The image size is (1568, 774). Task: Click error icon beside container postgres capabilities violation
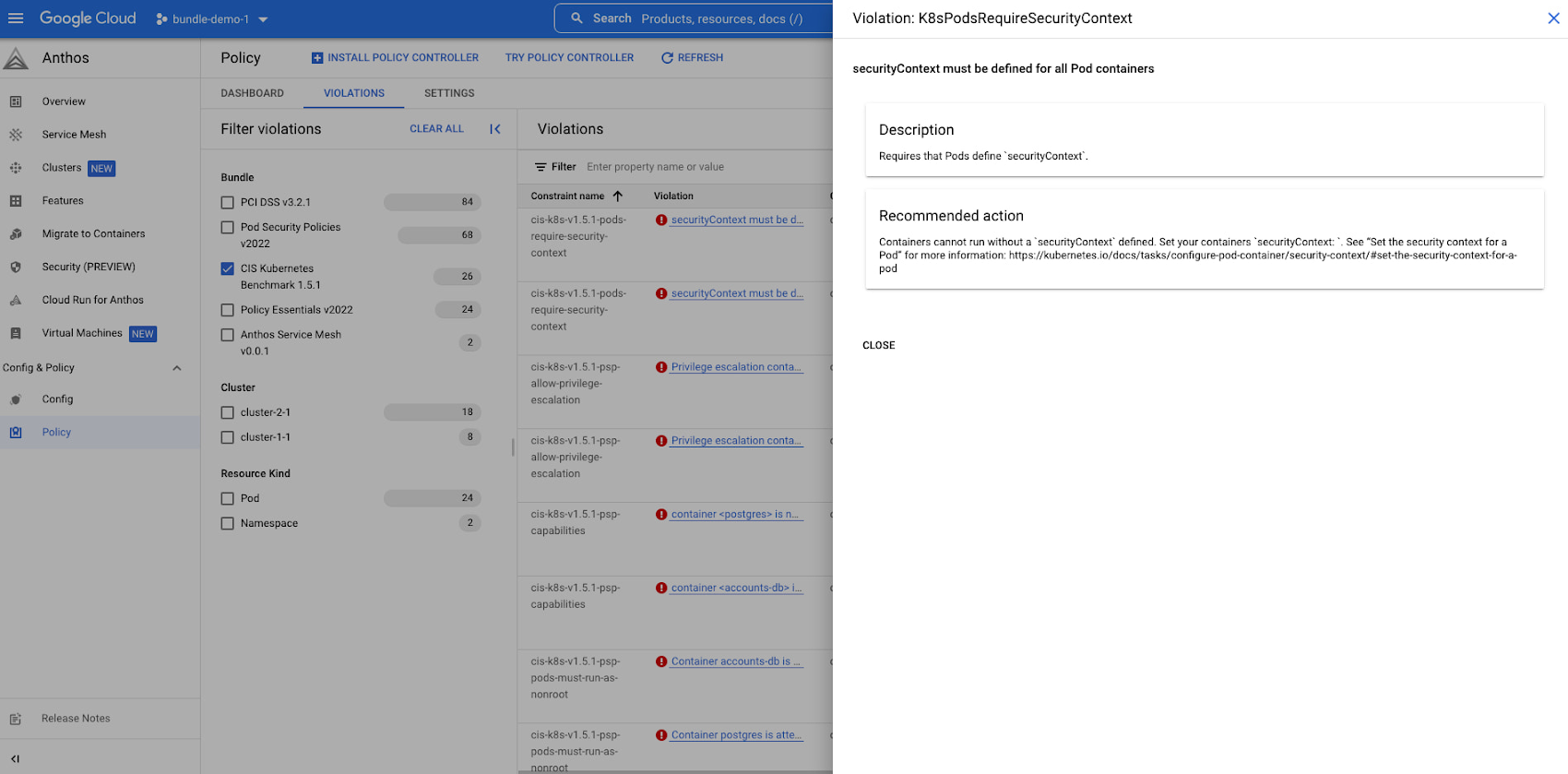click(661, 515)
